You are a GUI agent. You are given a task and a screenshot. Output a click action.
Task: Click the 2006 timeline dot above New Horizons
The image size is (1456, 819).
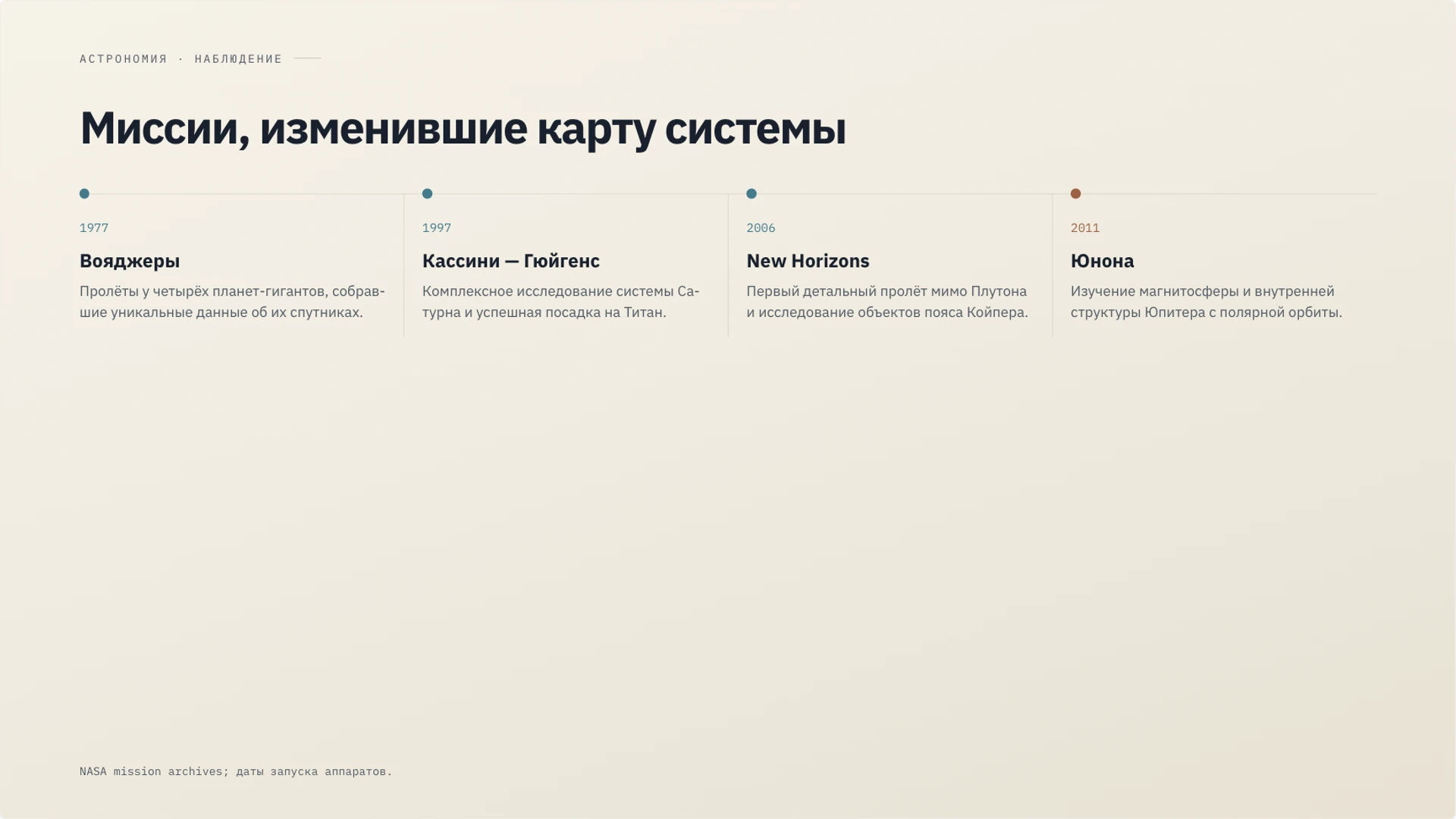coord(752,193)
